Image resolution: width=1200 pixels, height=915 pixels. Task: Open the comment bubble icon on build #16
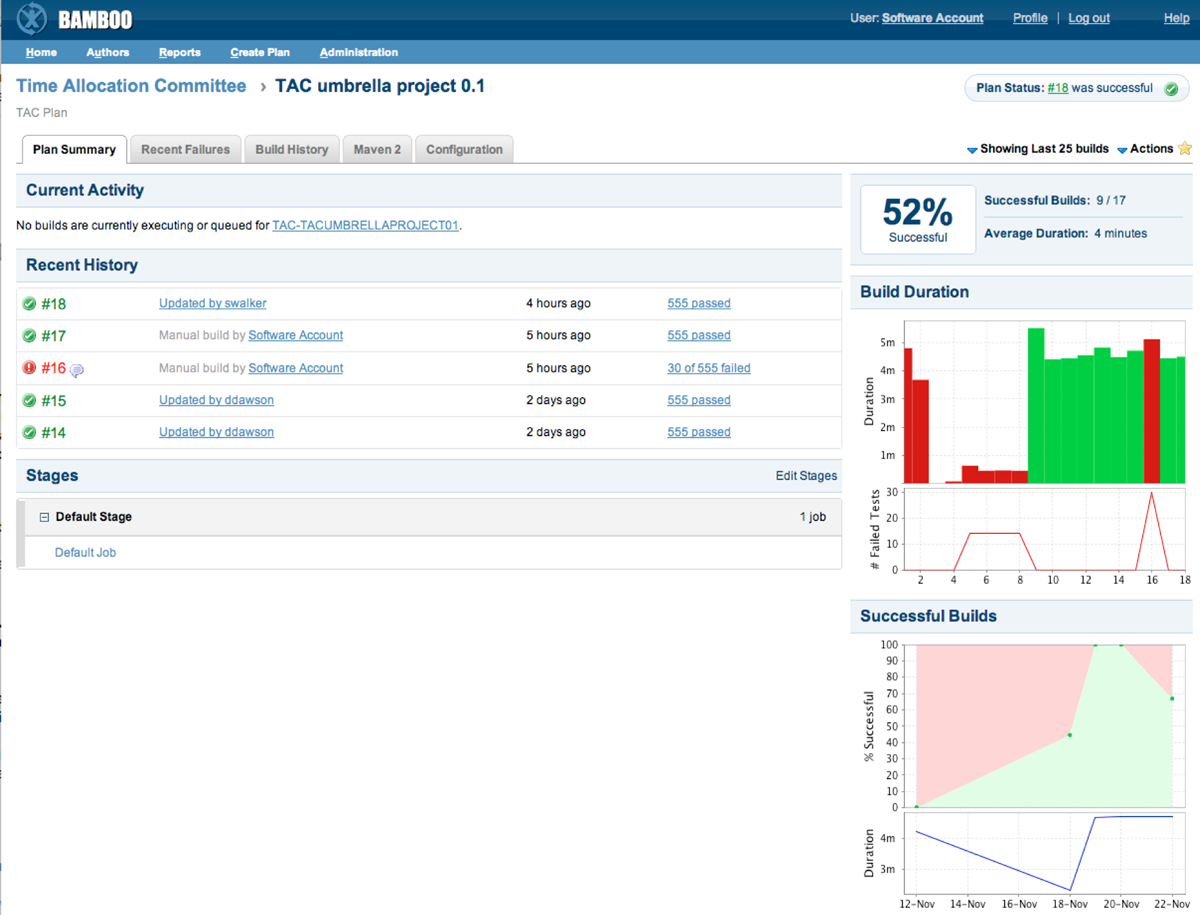tap(77, 370)
